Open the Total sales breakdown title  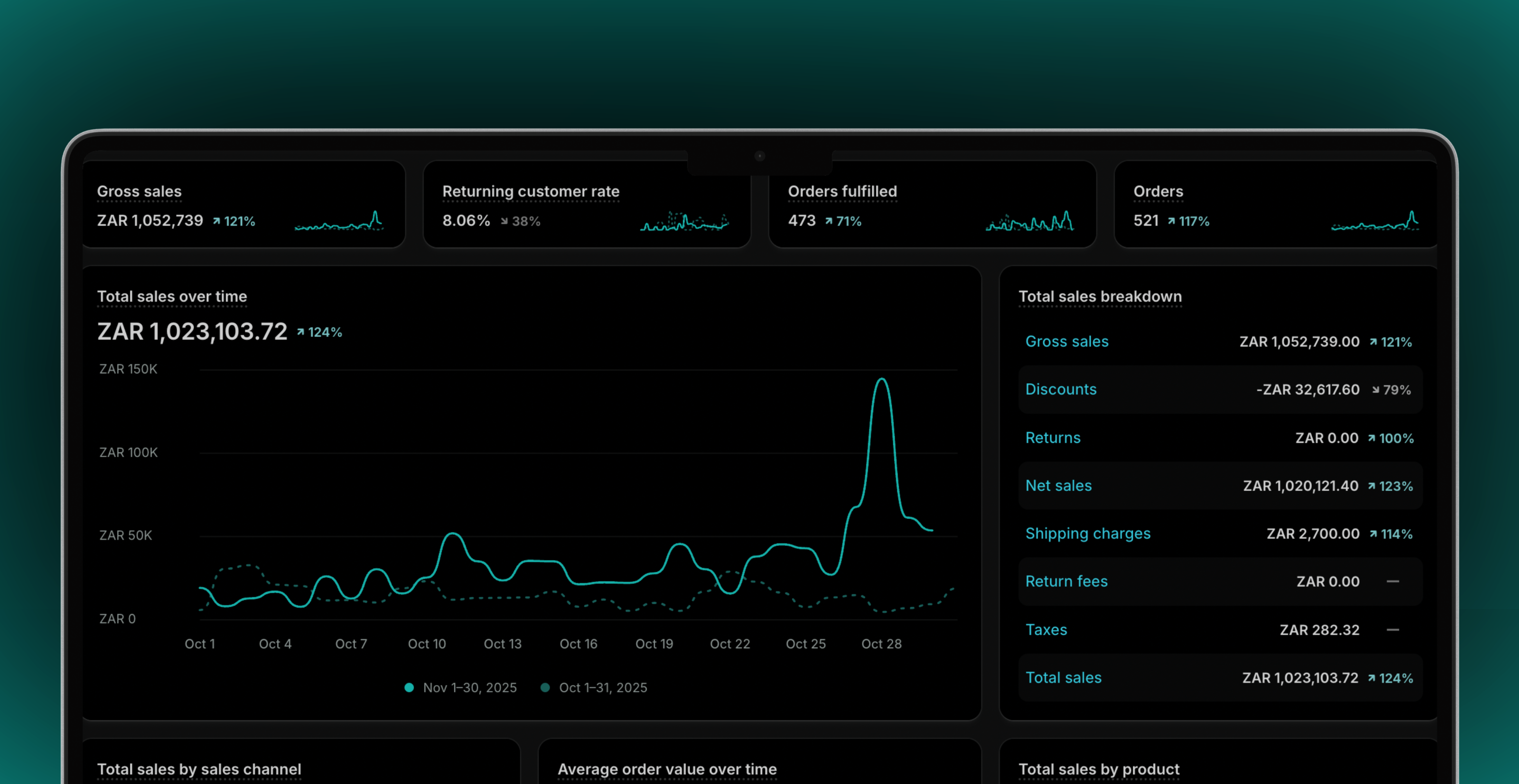click(1100, 296)
